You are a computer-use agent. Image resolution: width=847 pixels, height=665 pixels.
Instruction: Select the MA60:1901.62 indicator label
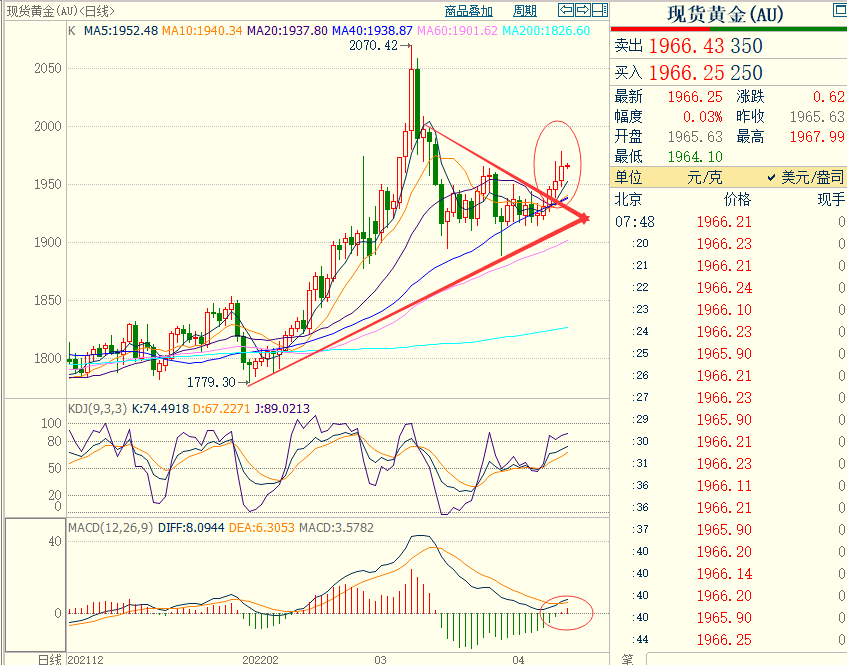(x=457, y=31)
